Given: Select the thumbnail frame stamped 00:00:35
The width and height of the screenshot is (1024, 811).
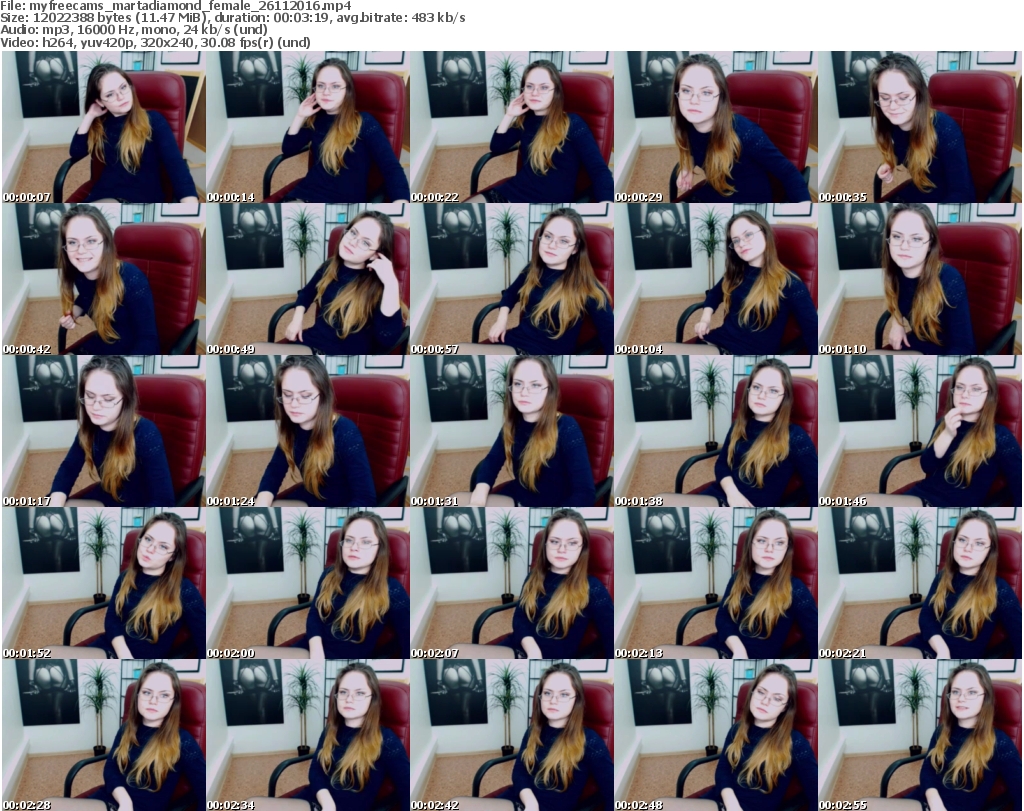Looking at the screenshot, I should pos(920,127).
